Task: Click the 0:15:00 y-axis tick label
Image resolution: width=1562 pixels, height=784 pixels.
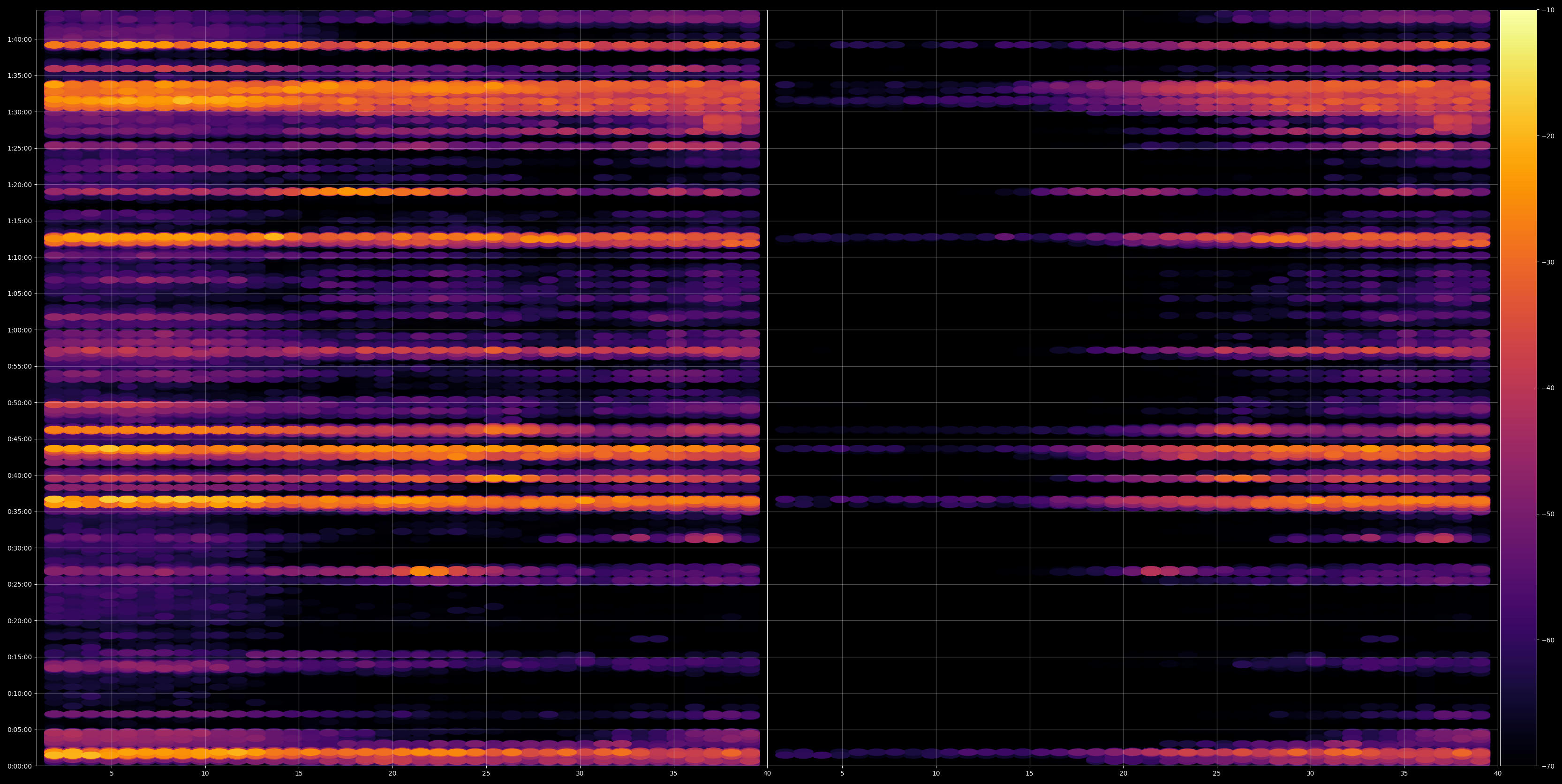Action: tap(19, 658)
